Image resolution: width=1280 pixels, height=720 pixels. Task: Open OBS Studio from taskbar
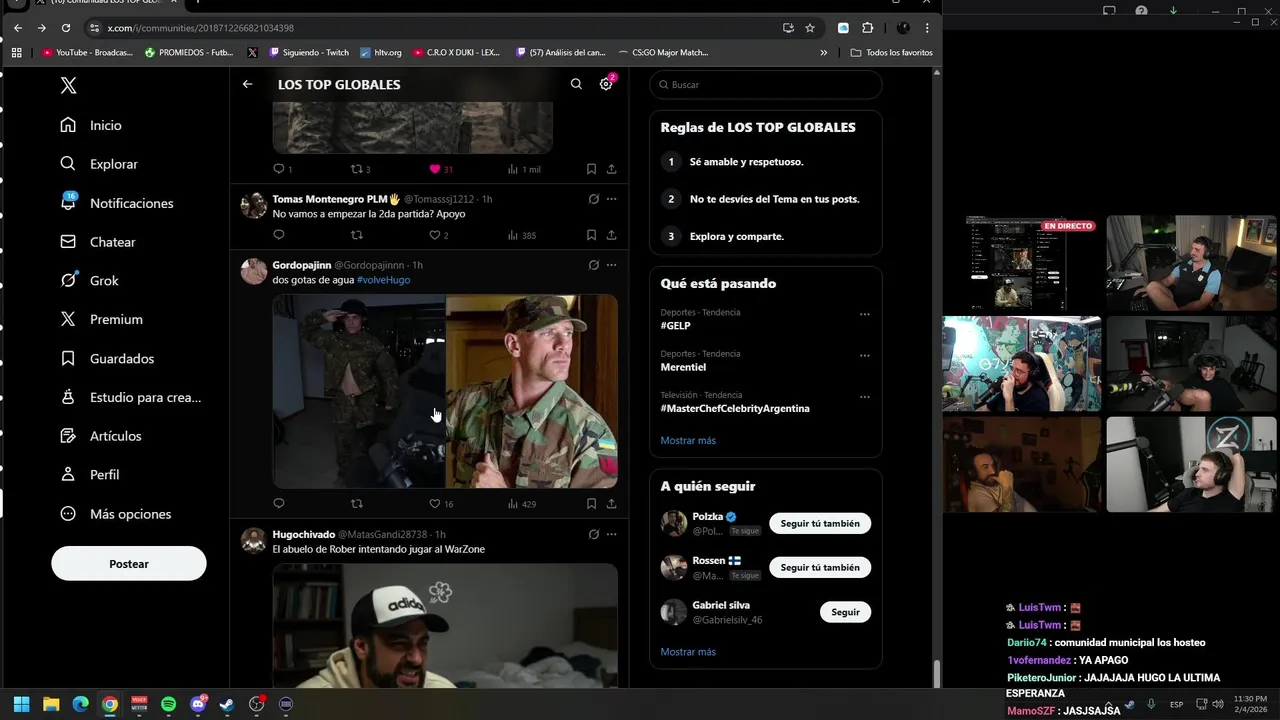point(257,704)
